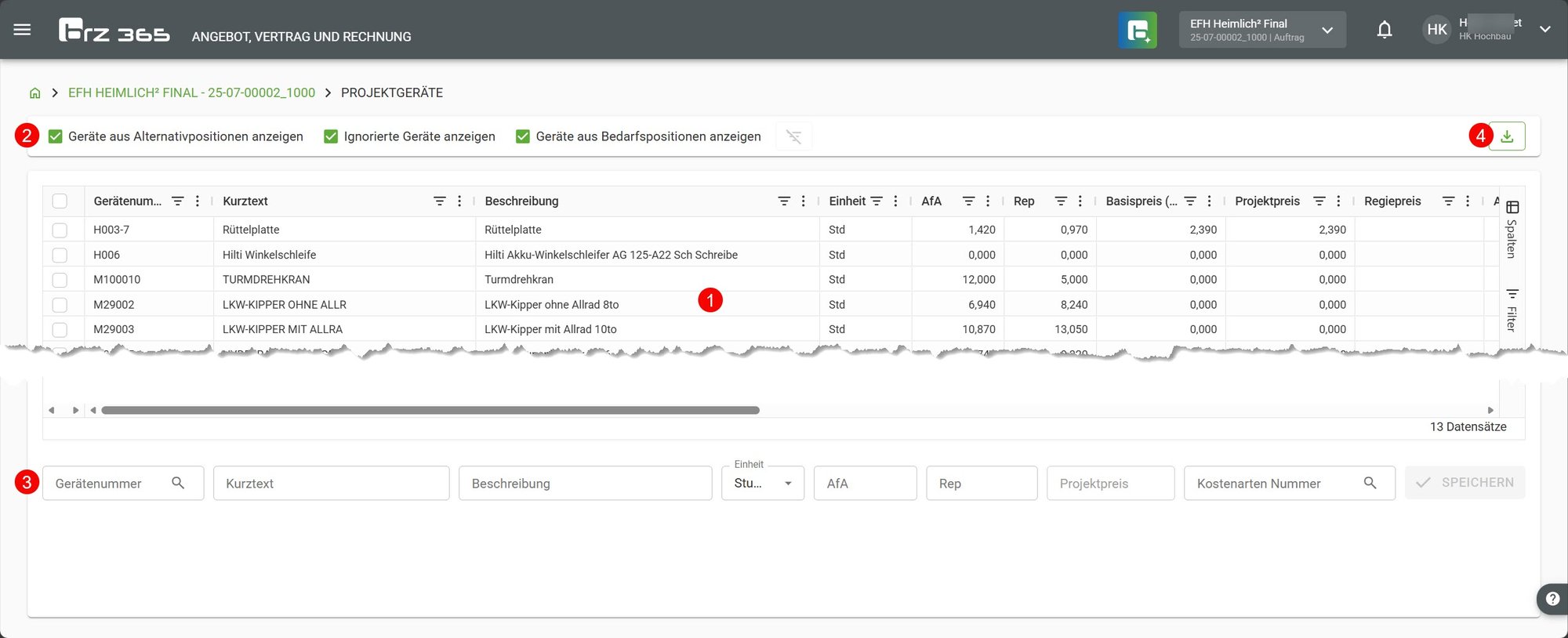The width and height of the screenshot is (1568, 638).
Task: Expand the user account menu chevron
Action: 1544,30
